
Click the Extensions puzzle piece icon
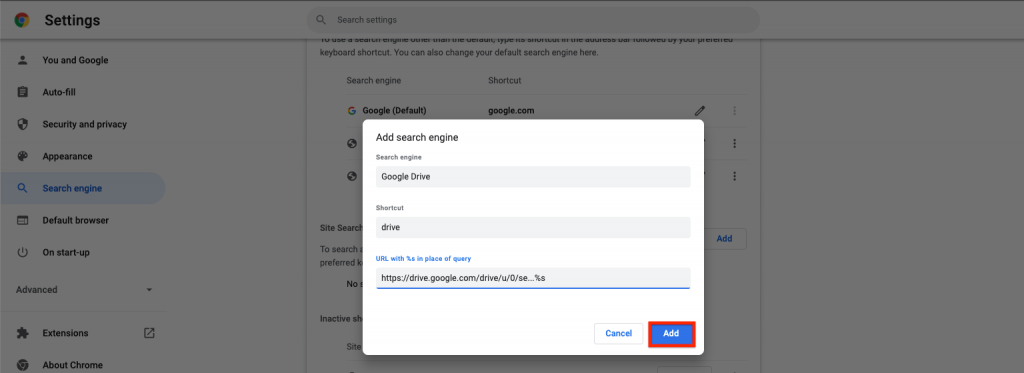(23, 333)
